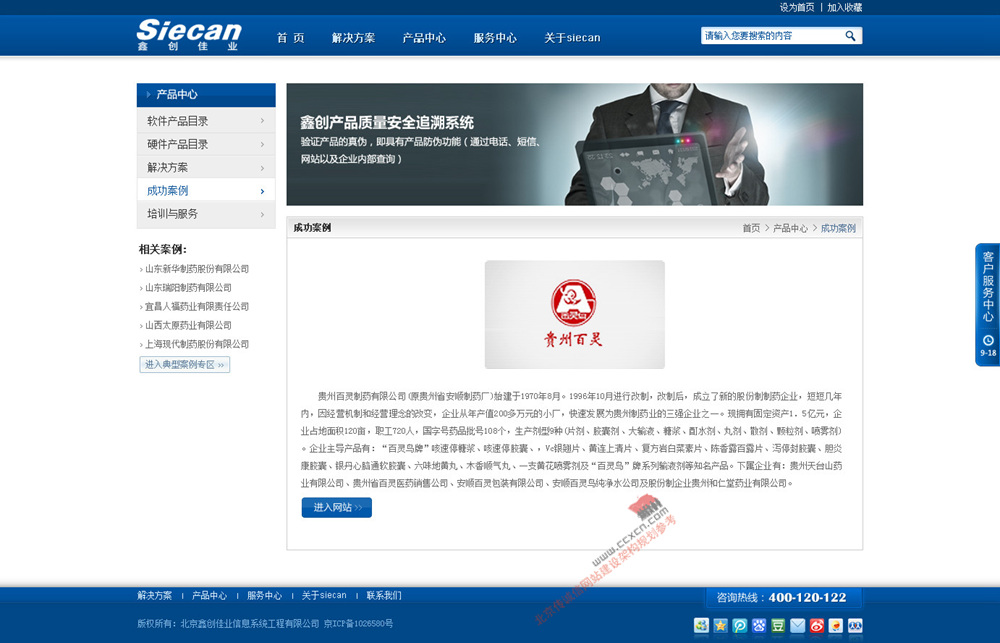Viewport: 1000px width, 643px height.
Task: Click the Baidu paw share icon
Action: click(x=757, y=625)
